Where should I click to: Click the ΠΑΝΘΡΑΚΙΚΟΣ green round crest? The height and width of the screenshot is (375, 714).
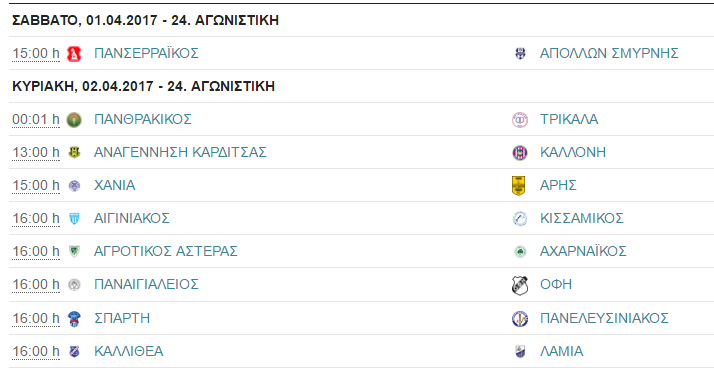[x=74, y=120]
